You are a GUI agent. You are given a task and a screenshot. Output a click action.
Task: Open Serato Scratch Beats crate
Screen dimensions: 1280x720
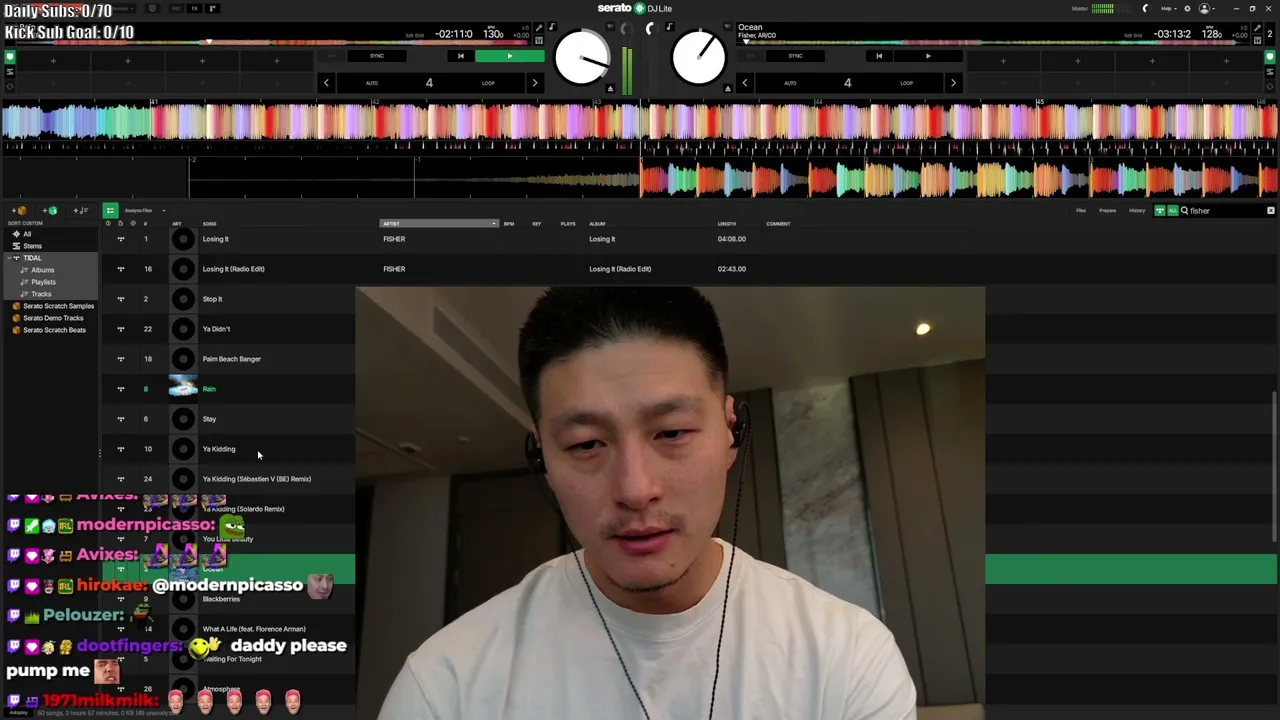pos(54,330)
